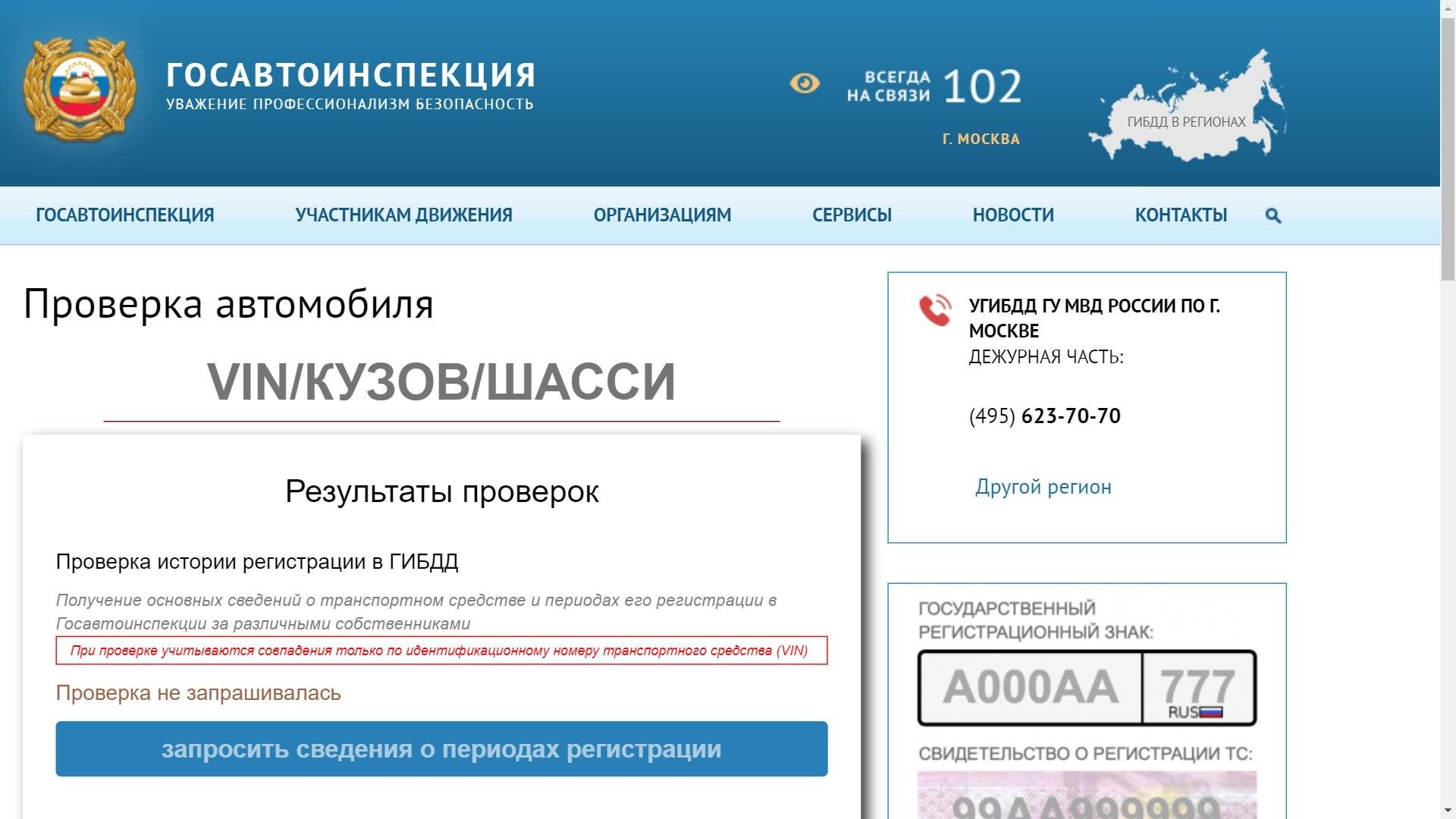Click the italic description about registration periods
1456x819 pixels.
click(416, 612)
